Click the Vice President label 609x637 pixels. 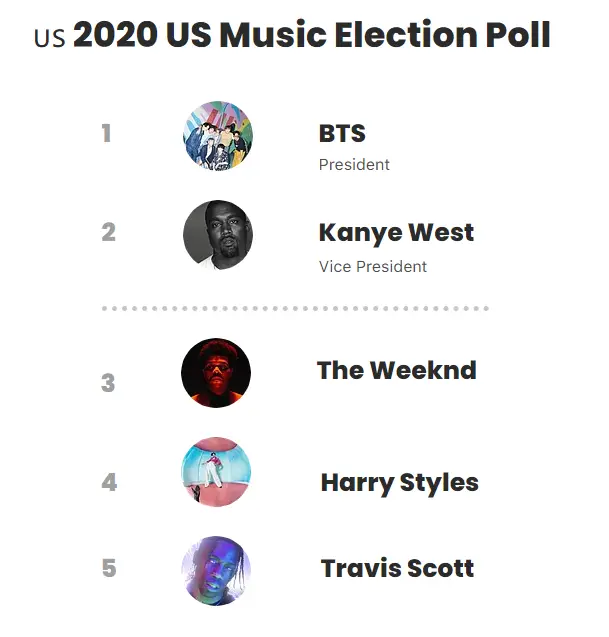[373, 266]
